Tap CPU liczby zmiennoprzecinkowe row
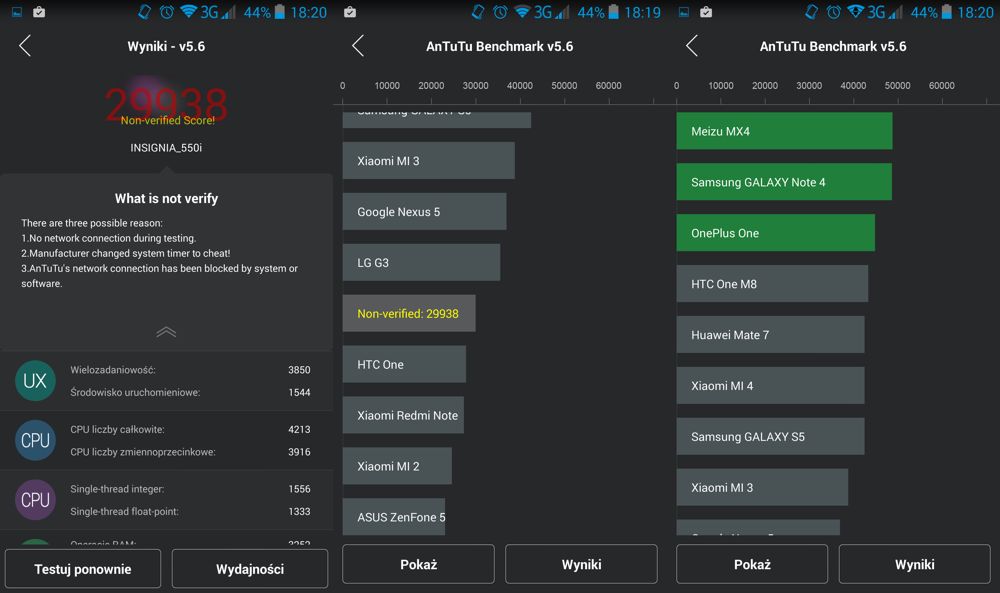This screenshot has height=593, width=1000. click(x=190, y=451)
